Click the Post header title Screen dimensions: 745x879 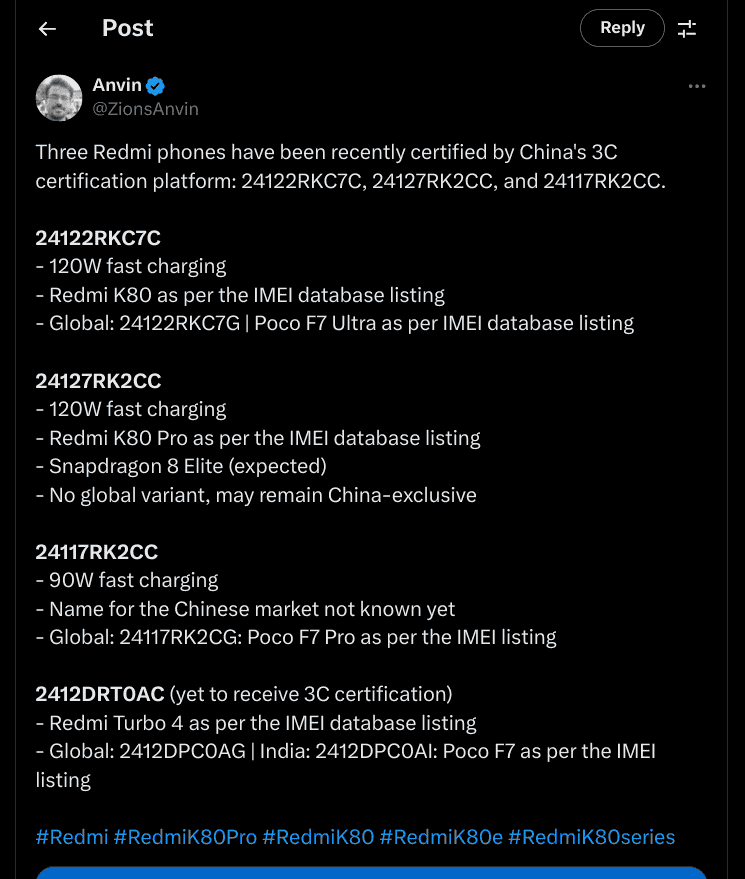[x=127, y=28]
